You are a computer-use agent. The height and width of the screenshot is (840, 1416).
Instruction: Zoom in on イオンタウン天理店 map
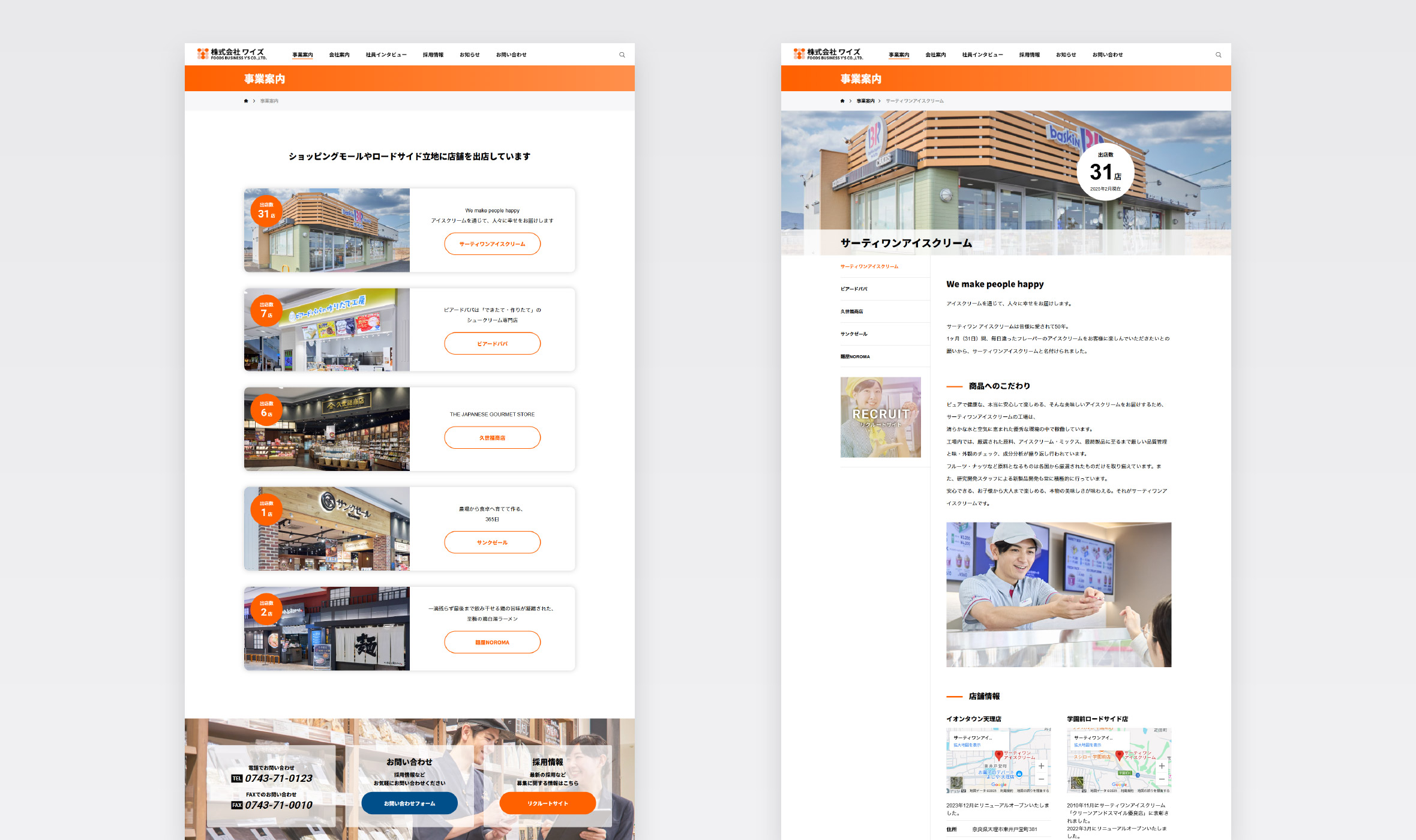(1041, 766)
